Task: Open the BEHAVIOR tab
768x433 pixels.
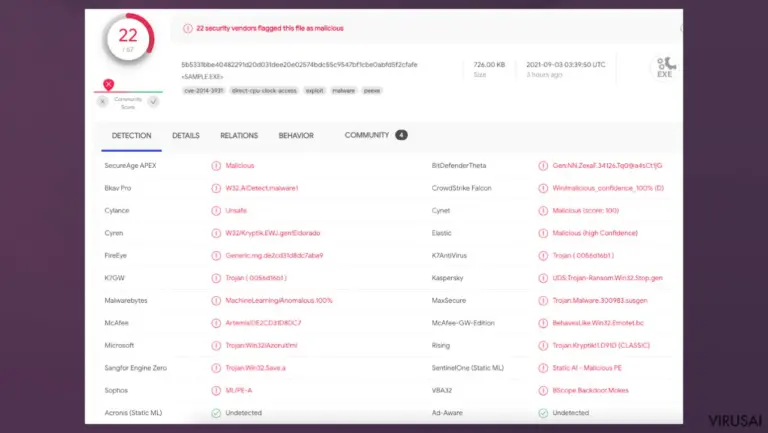Action: coord(296,136)
